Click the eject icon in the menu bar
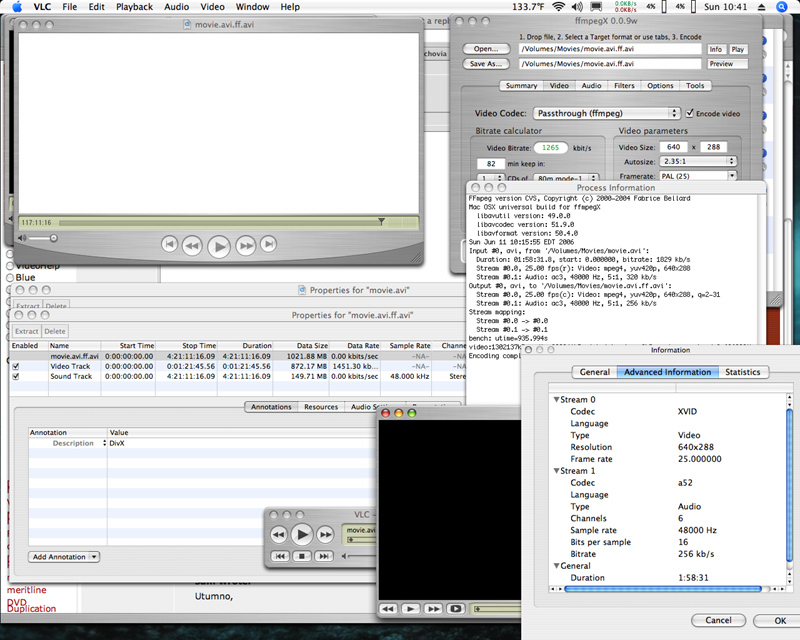 [x=761, y=7]
